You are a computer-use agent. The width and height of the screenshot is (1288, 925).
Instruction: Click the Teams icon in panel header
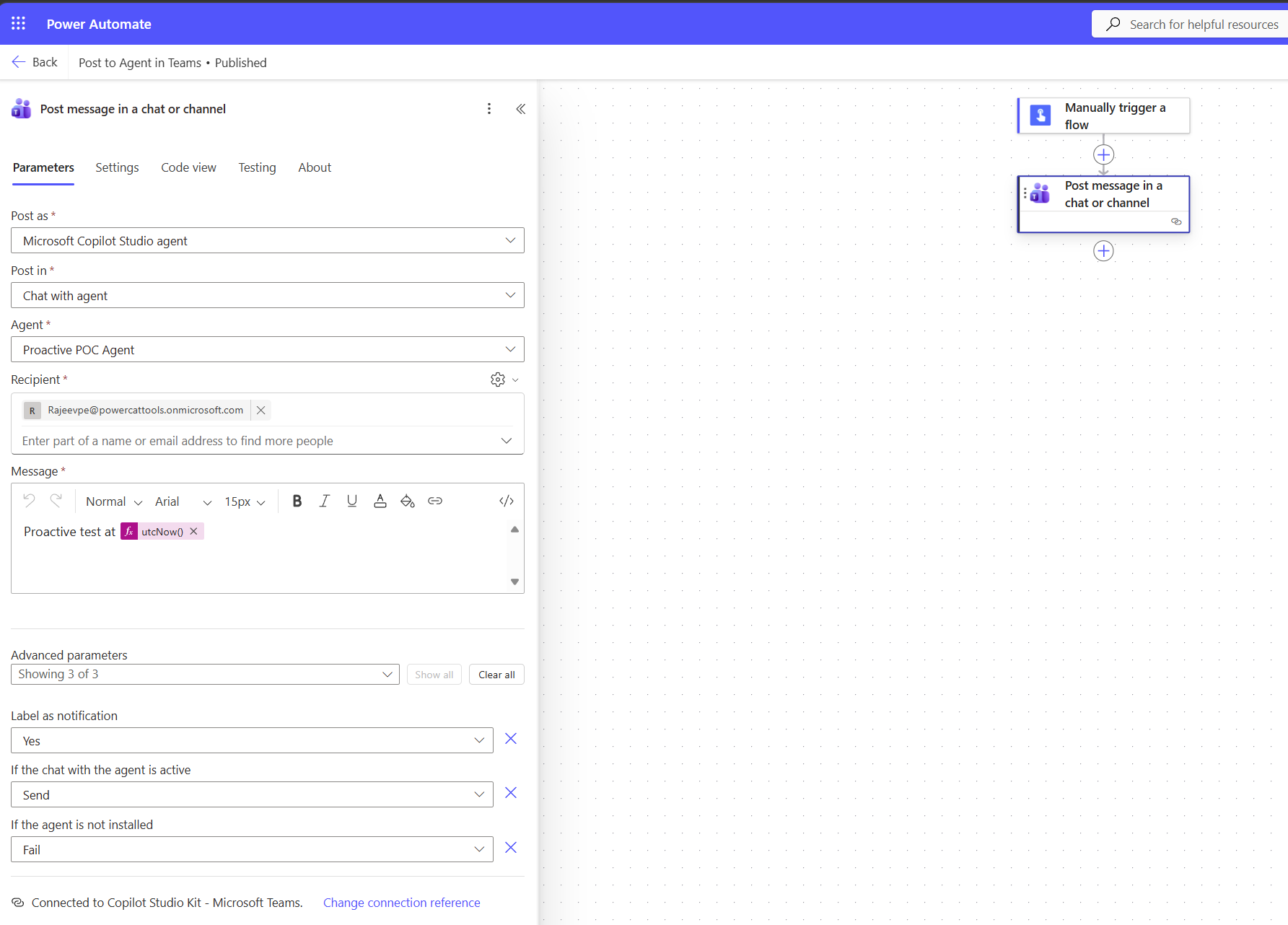click(x=21, y=109)
